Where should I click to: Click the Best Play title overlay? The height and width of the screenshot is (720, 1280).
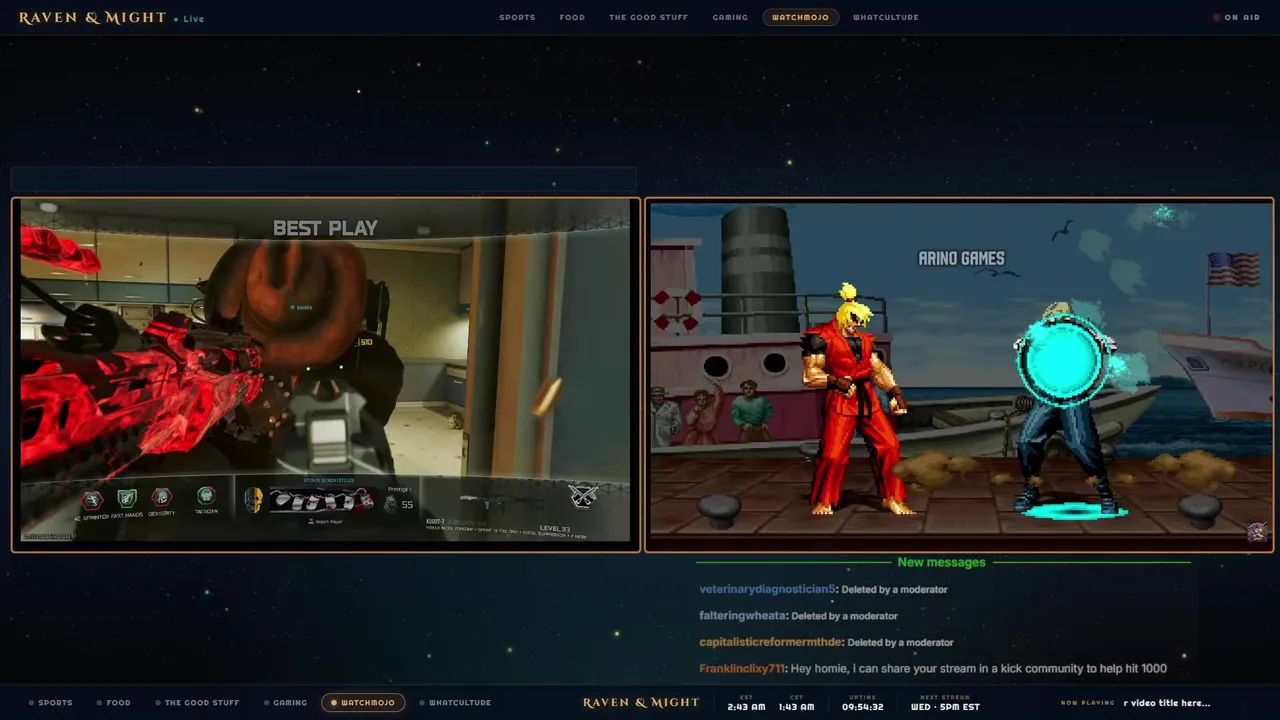325,228
